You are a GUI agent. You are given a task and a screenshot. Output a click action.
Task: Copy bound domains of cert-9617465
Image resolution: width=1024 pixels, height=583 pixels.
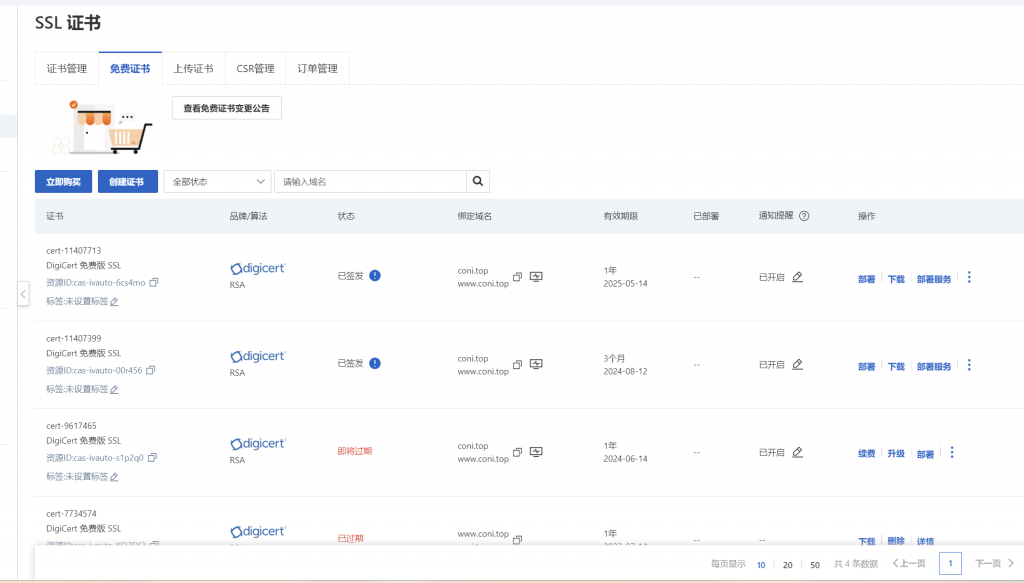pyautogui.click(x=517, y=452)
